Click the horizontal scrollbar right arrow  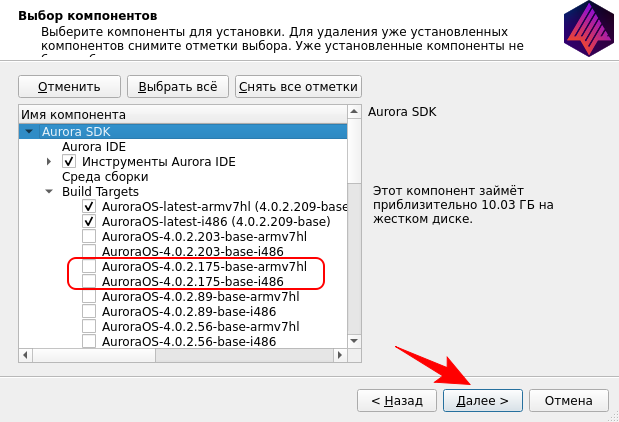(x=341, y=355)
